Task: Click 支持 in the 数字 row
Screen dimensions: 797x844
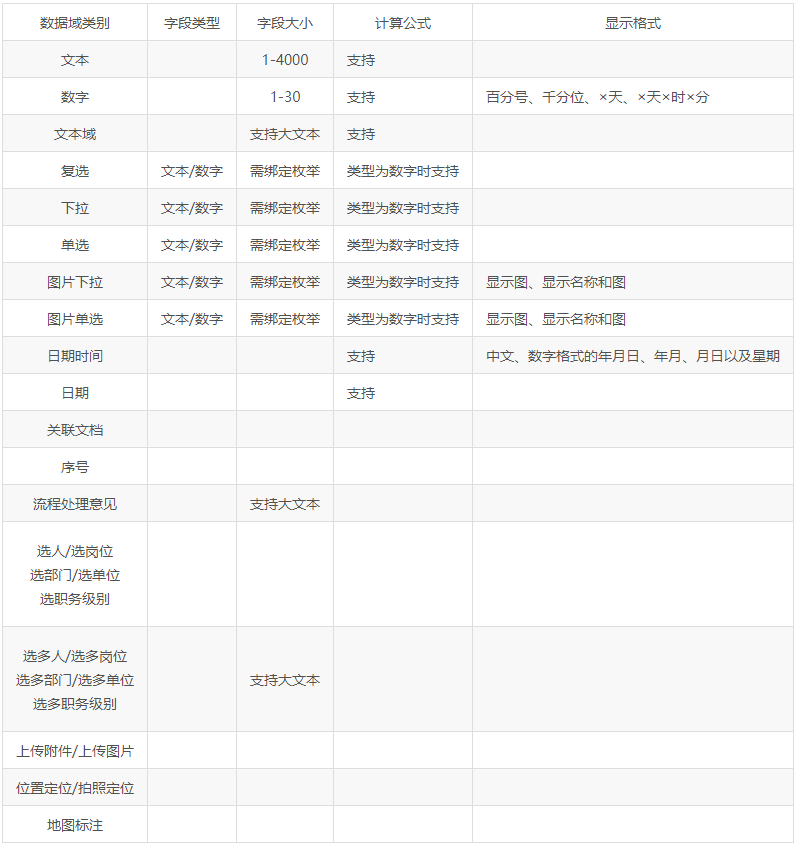Action: [x=361, y=97]
